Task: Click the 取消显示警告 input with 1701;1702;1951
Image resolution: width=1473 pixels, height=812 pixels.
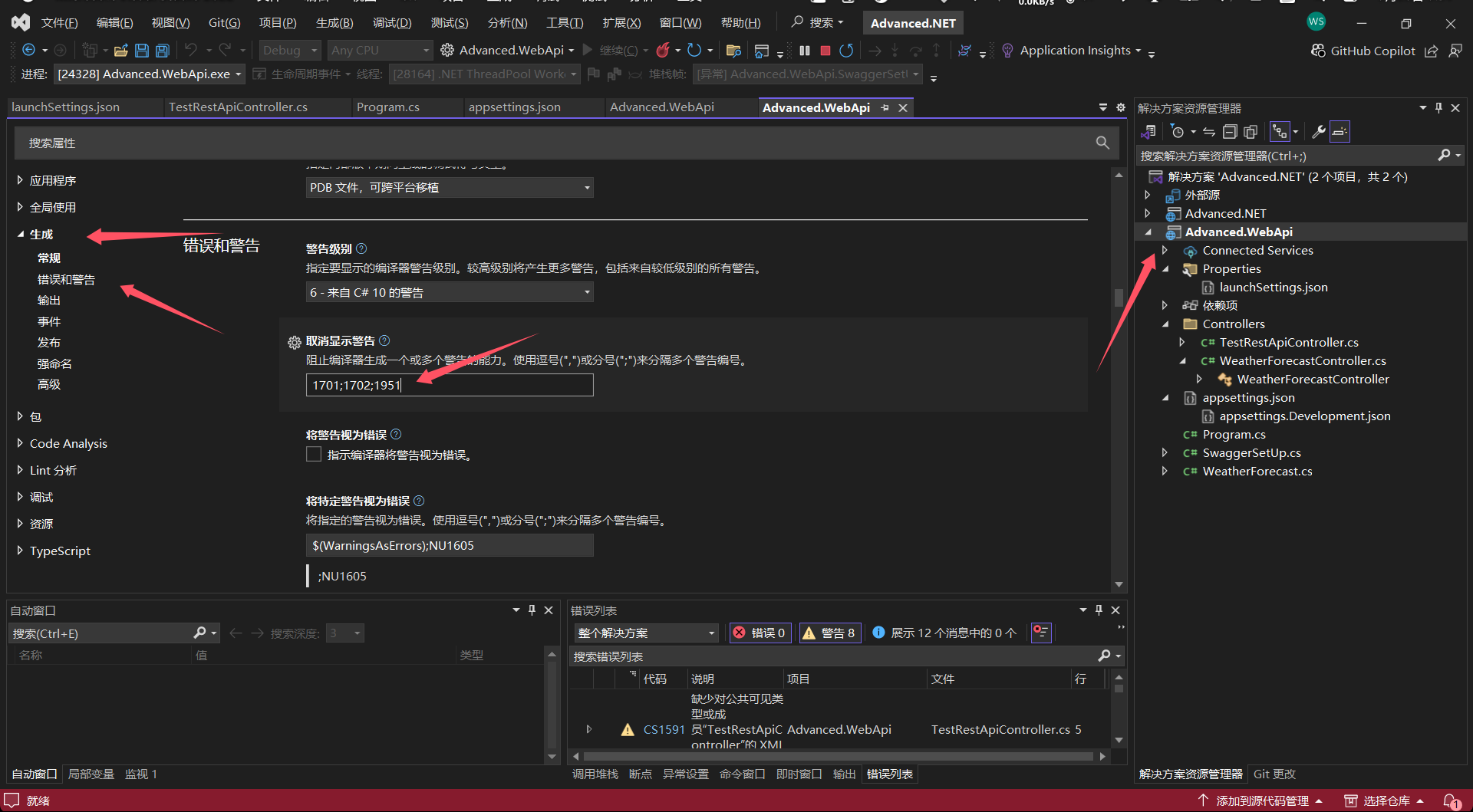Action: [450, 385]
